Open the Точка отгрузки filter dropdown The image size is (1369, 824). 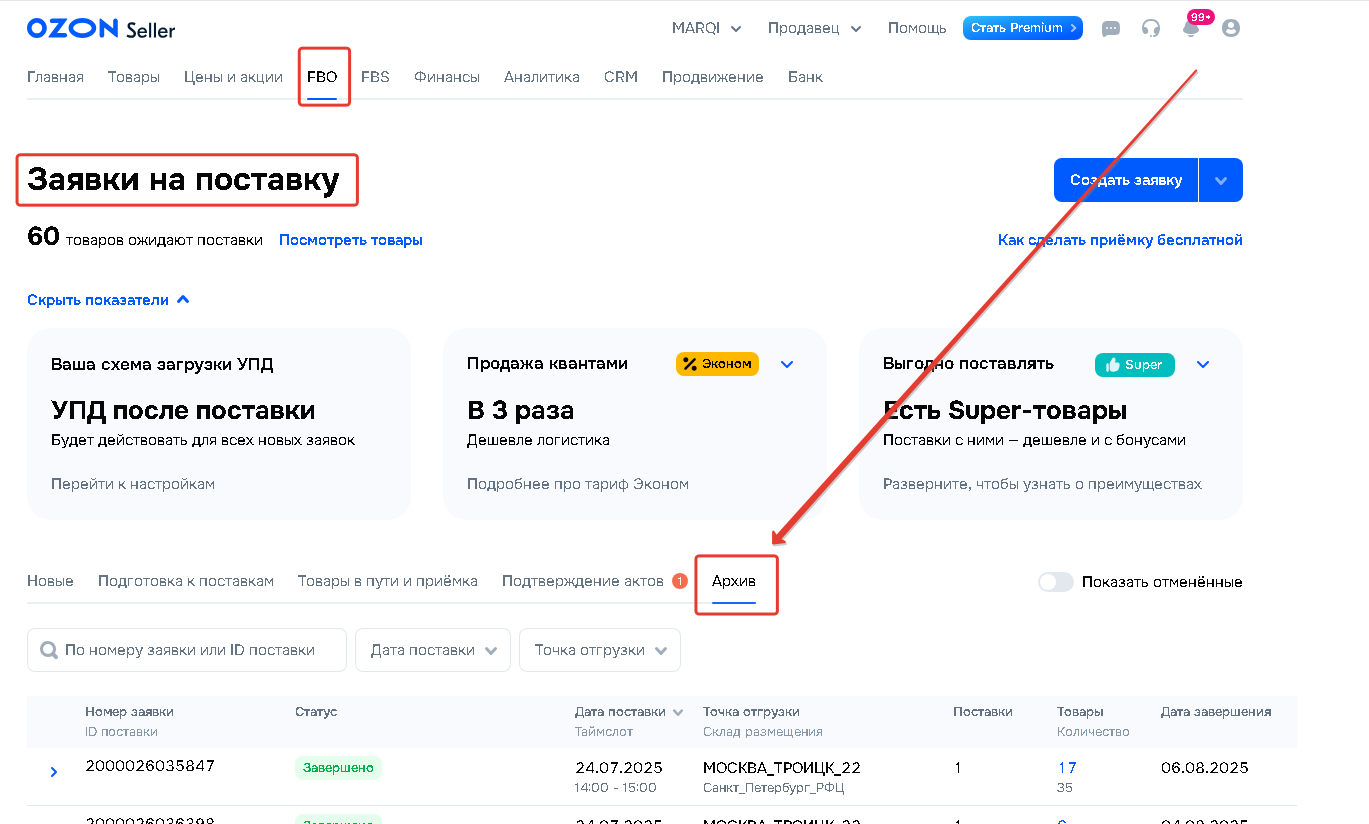[600, 650]
